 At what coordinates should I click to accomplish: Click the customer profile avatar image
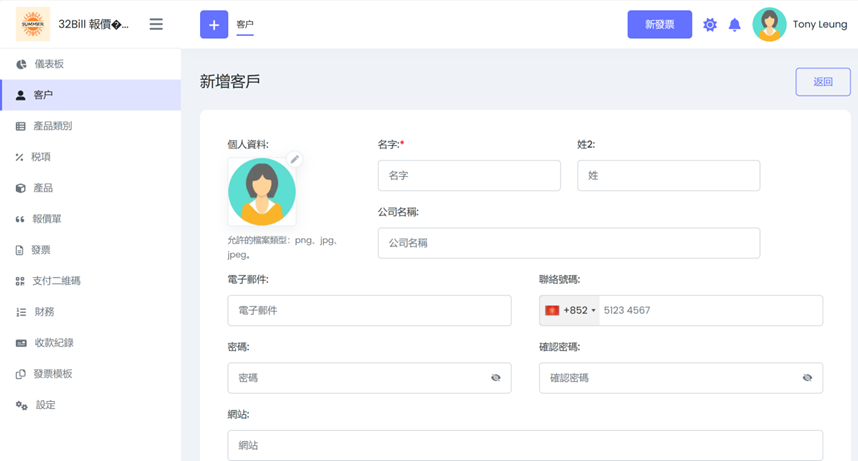(x=261, y=192)
